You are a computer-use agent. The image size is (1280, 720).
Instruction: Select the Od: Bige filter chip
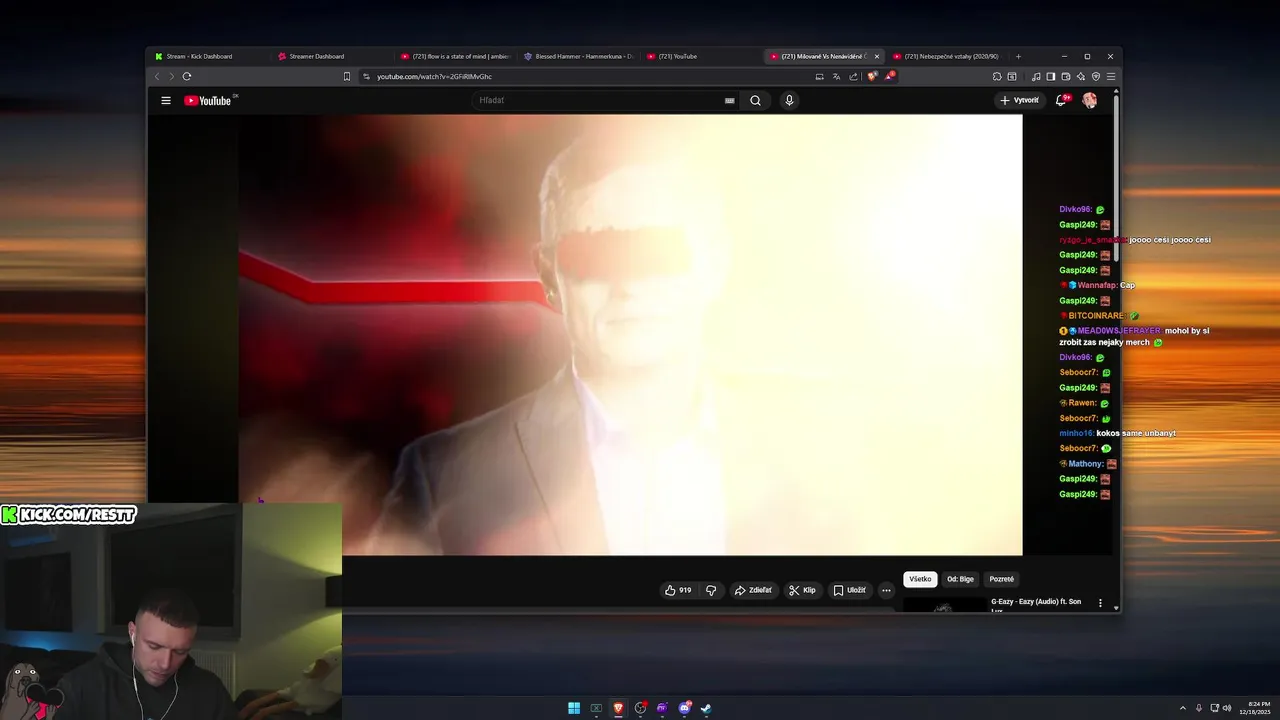pyautogui.click(x=960, y=579)
